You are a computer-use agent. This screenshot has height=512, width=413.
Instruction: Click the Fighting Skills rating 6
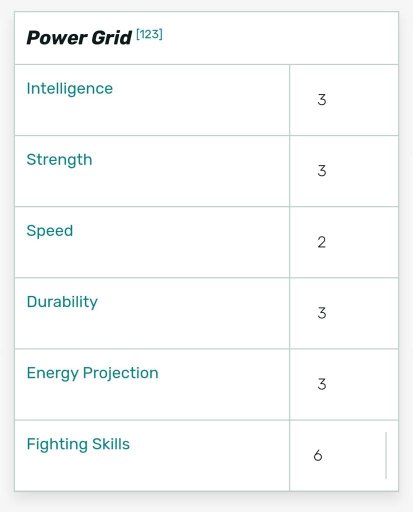[318, 456]
